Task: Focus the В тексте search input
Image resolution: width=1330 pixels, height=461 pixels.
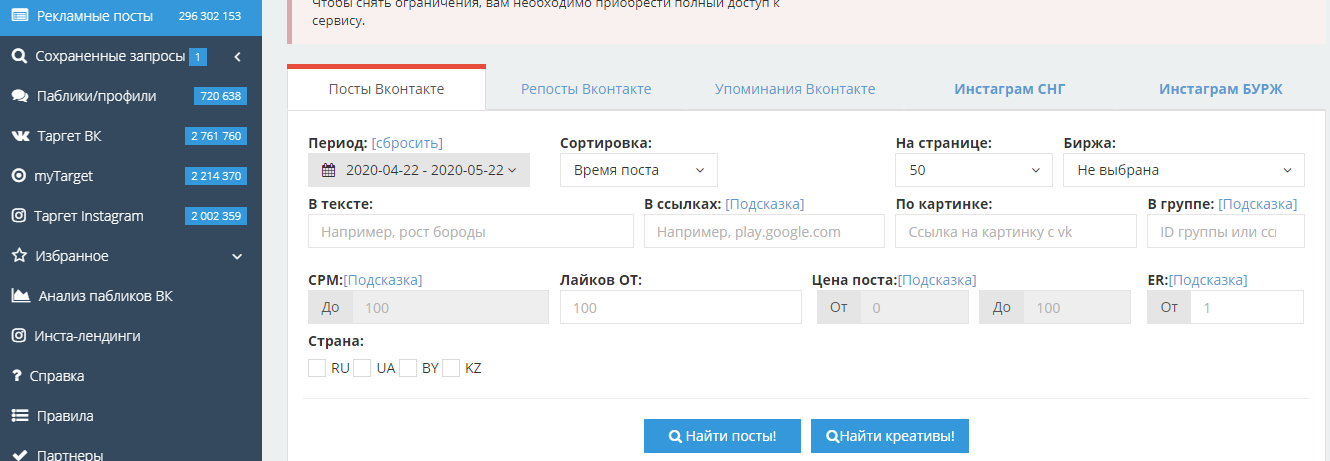Action: coord(471,231)
